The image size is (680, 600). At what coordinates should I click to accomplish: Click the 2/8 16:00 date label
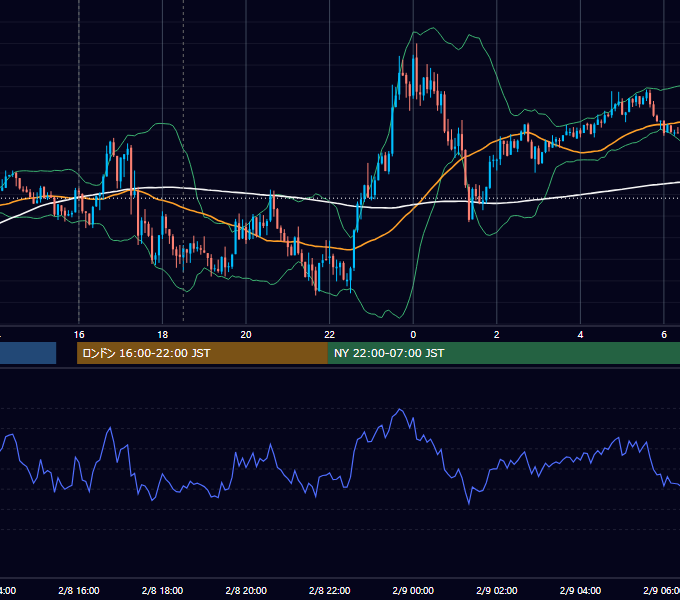[79, 590]
